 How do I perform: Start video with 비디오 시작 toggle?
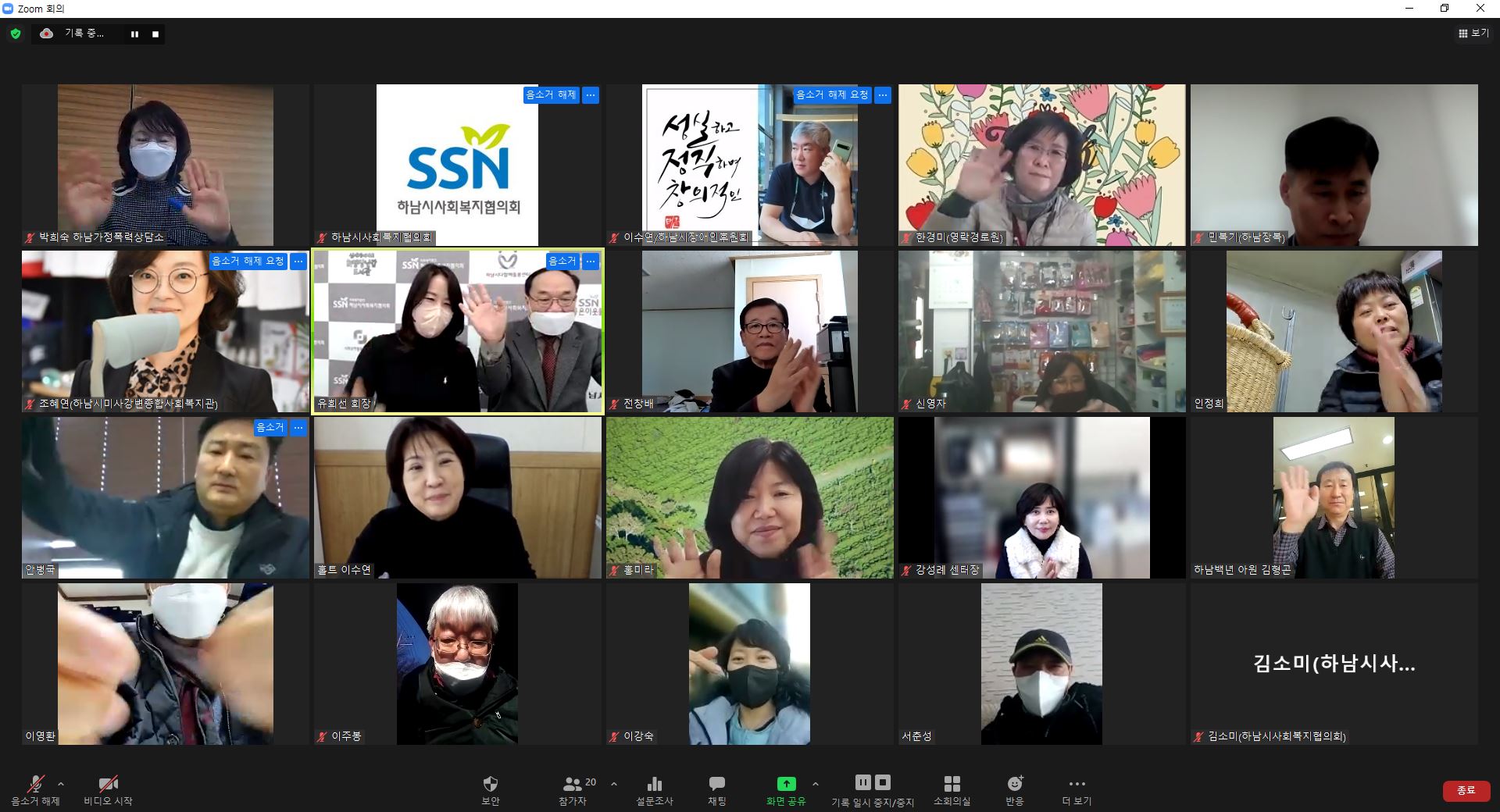pyautogui.click(x=108, y=784)
